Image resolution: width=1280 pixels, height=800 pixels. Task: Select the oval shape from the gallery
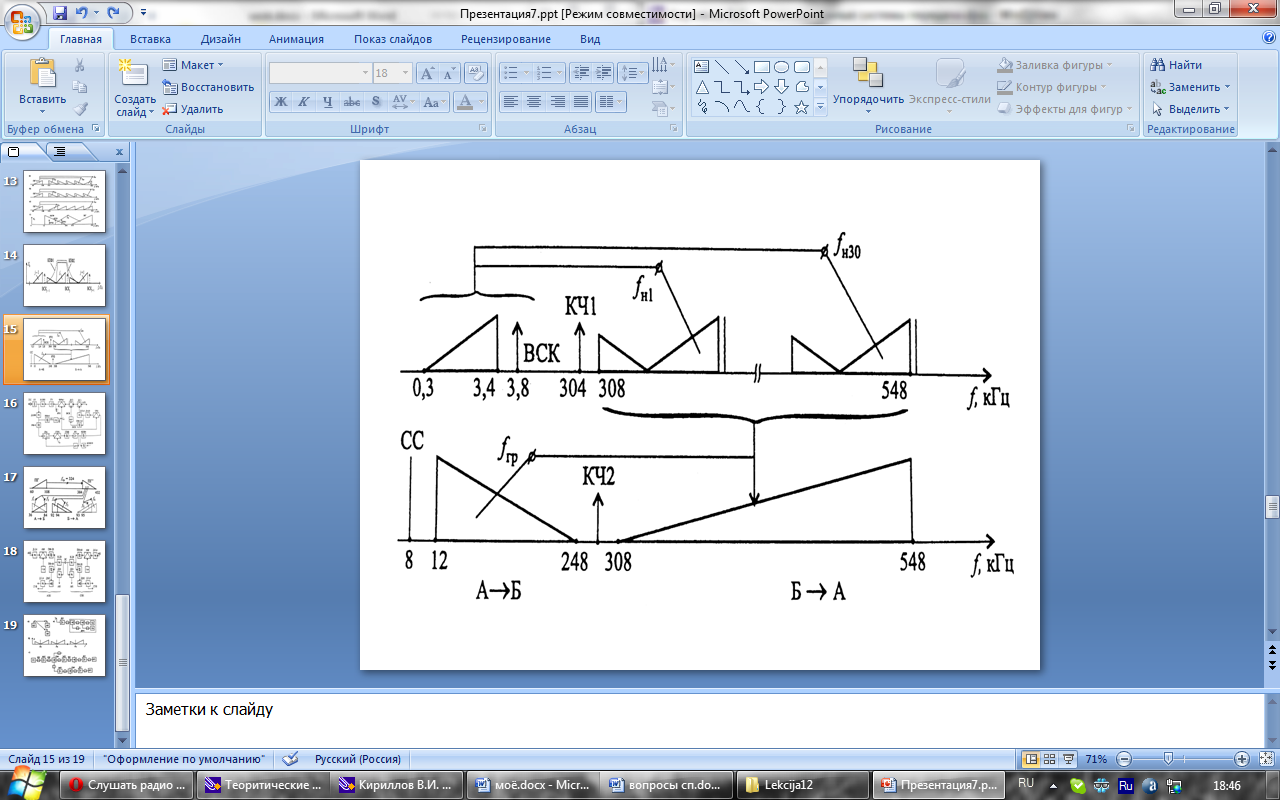click(x=781, y=67)
